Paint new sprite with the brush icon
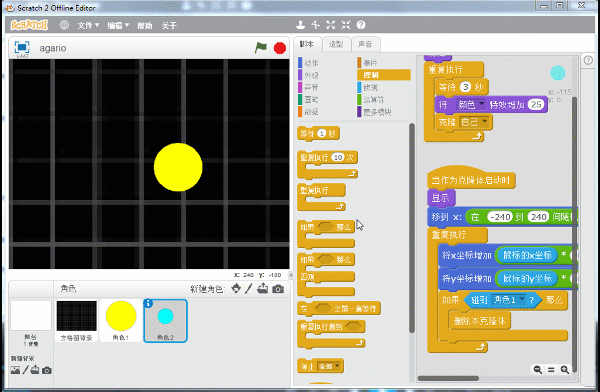This screenshot has width=600, height=392. tap(249, 289)
